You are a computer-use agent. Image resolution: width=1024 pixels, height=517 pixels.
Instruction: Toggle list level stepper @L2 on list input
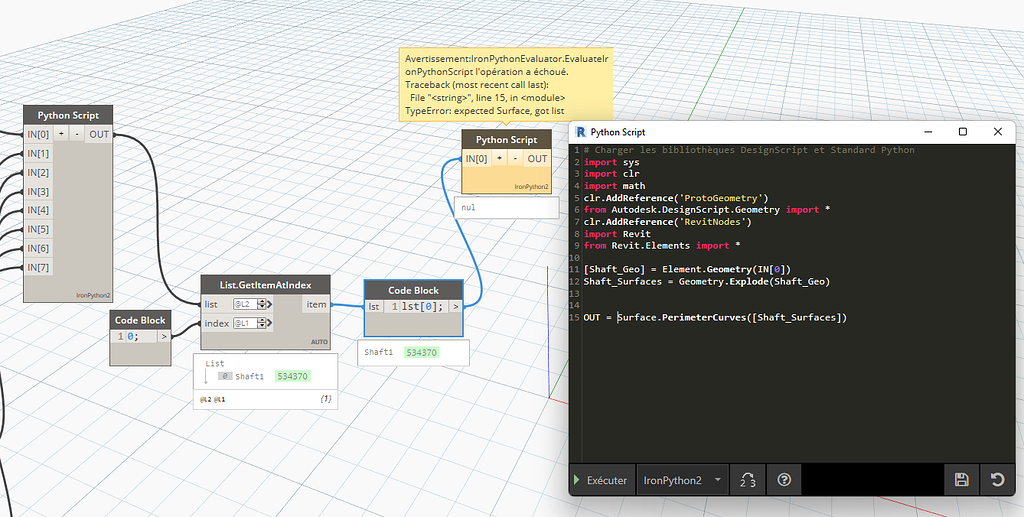(247, 304)
